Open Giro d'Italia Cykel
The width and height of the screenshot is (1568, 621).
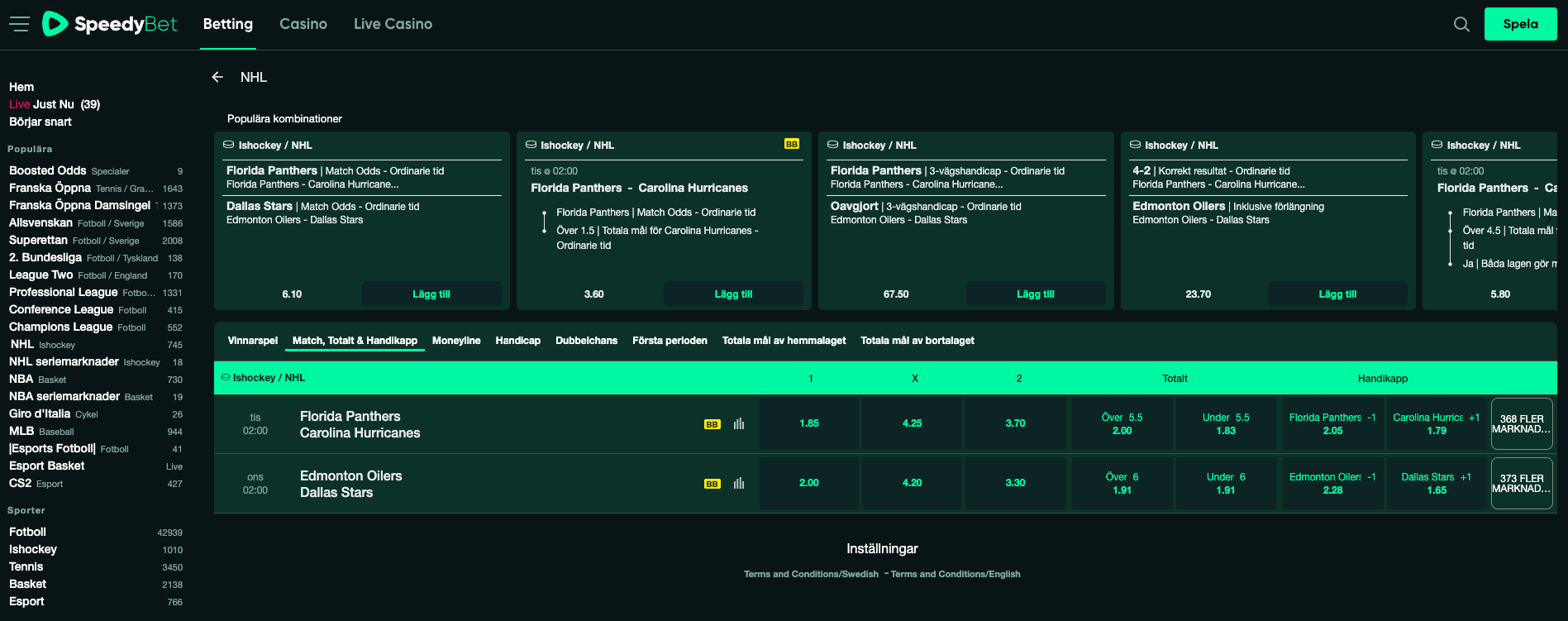coord(96,413)
